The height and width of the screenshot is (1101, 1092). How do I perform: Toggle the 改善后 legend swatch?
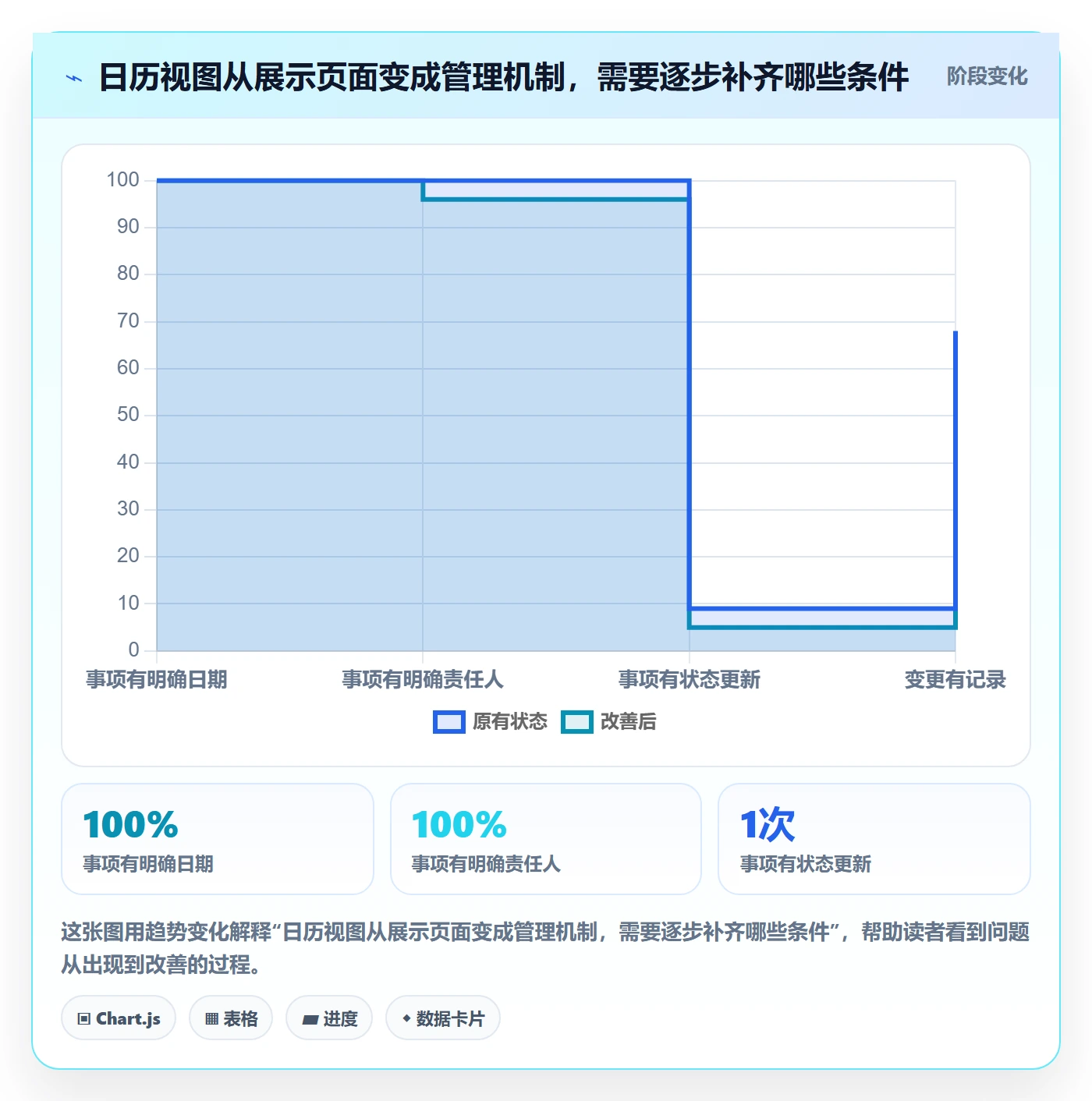(577, 722)
